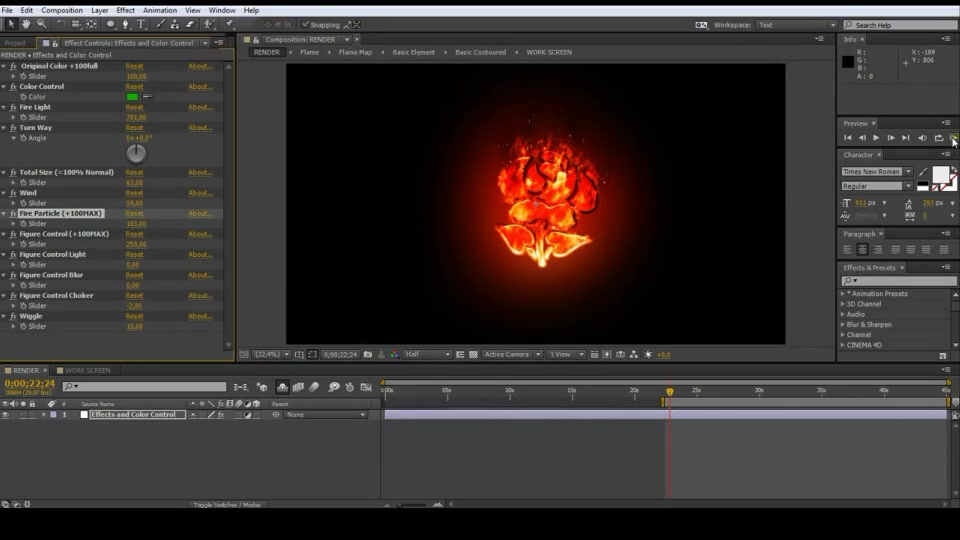Toggle fx switch of Wind effect
The width and height of the screenshot is (960, 540).
click(x=13, y=193)
